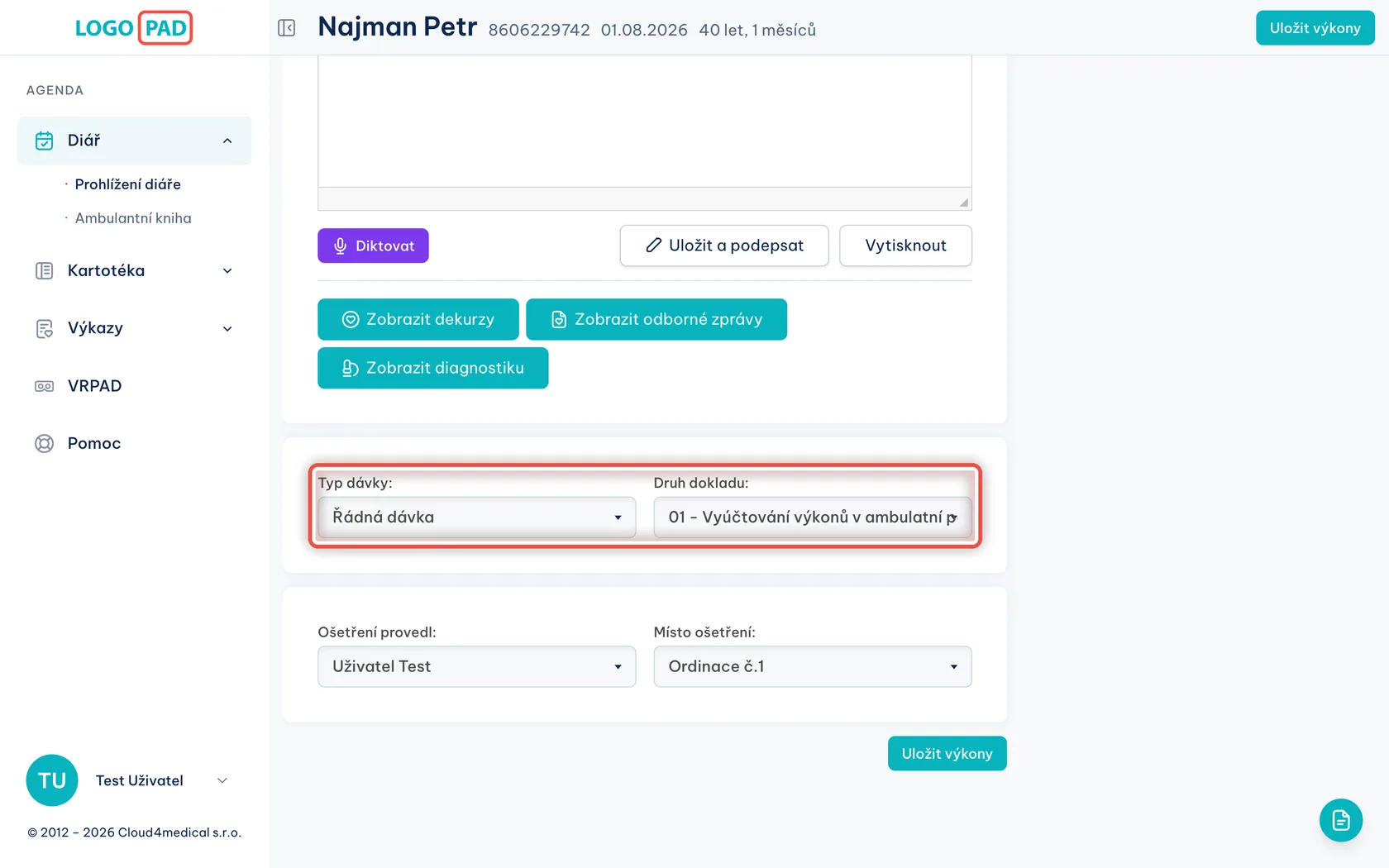The image size is (1389, 868).
Task: Open the Ošetření provedl dropdown
Action: (x=477, y=667)
